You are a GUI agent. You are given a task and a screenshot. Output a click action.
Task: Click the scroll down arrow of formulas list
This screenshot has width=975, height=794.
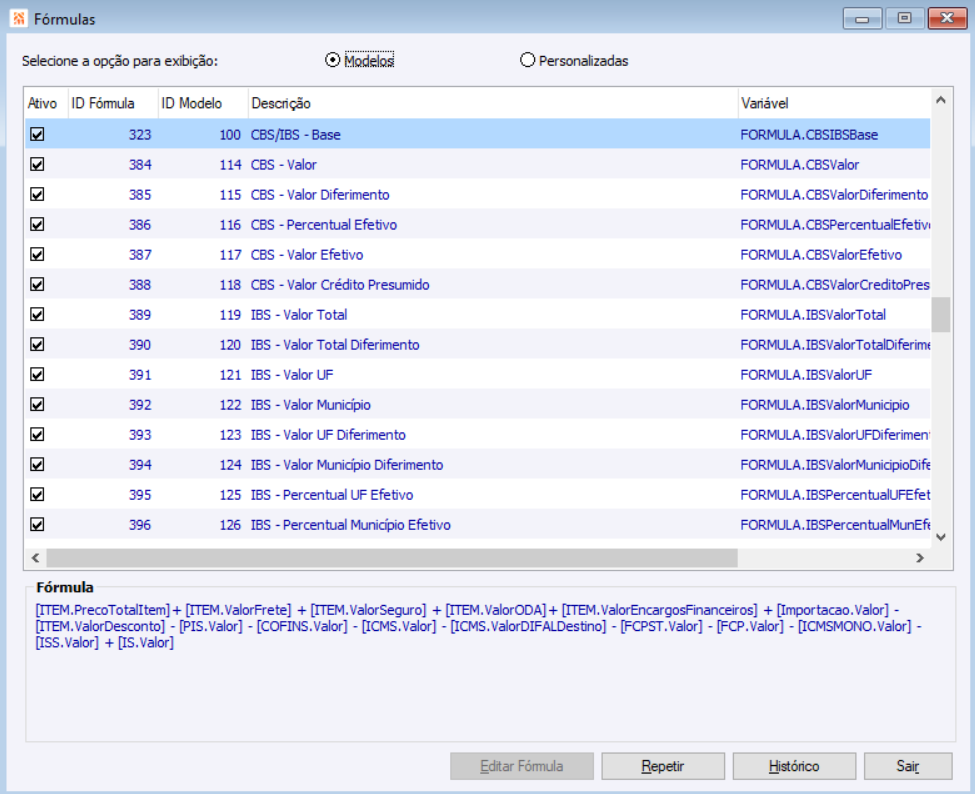click(941, 537)
